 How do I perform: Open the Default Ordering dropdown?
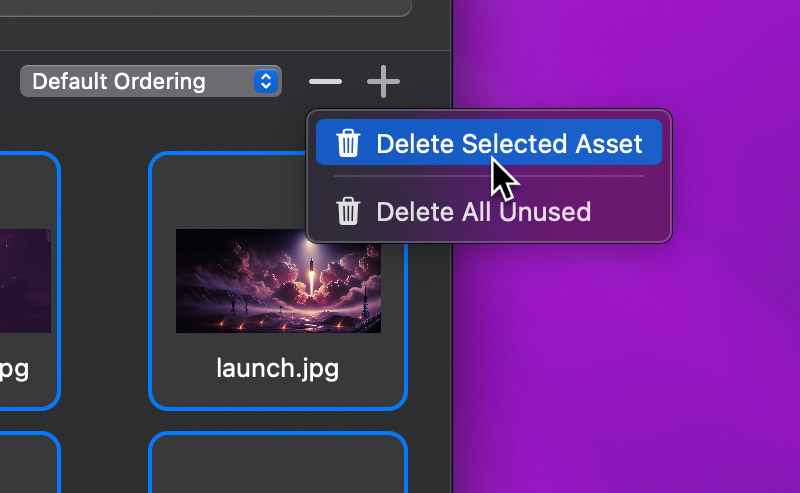pyautogui.click(x=150, y=81)
